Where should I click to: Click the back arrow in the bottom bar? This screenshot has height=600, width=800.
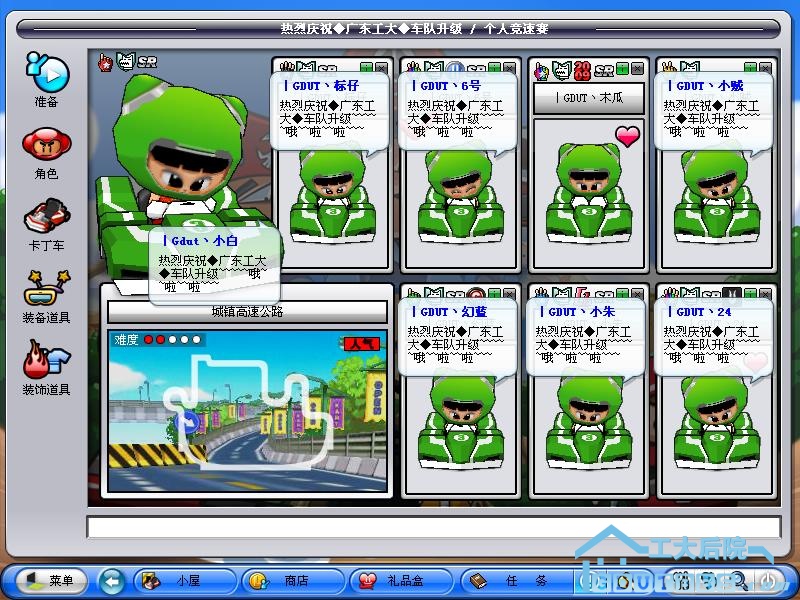[x=111, y=580]
